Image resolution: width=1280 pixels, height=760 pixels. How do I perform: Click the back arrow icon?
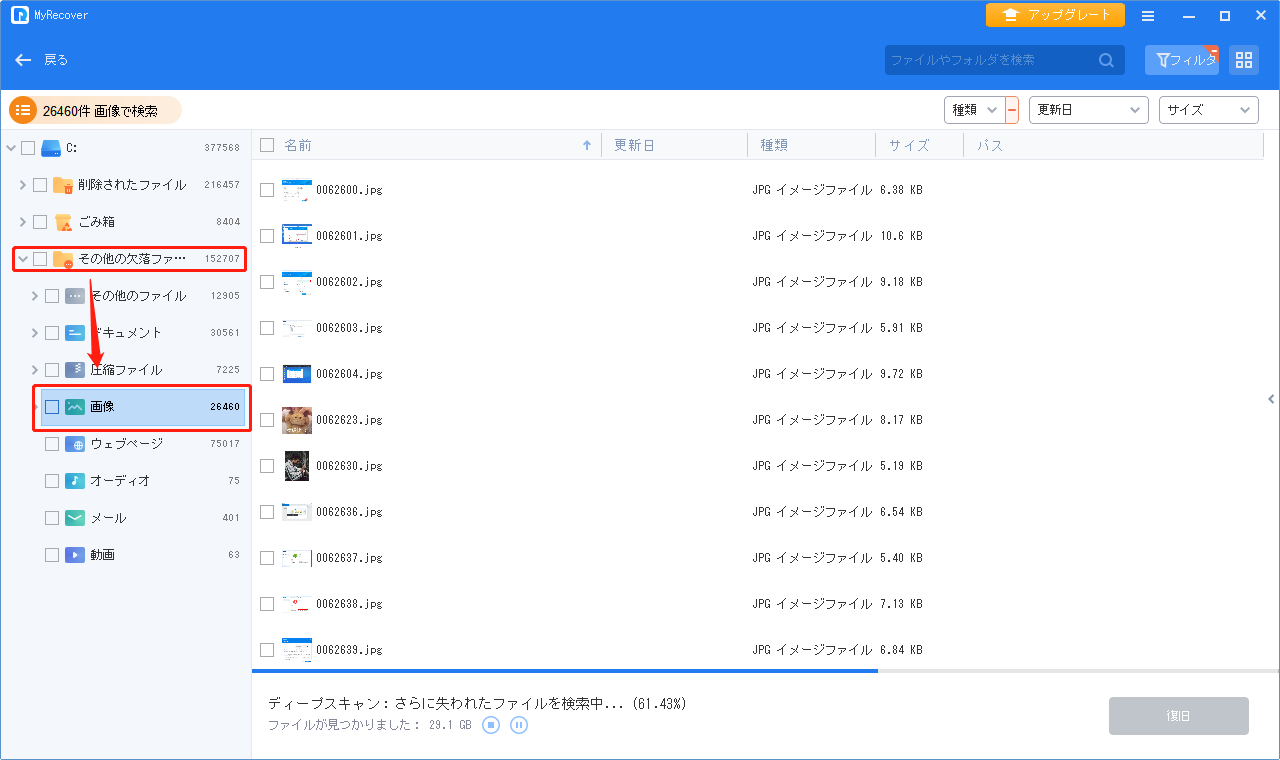coord(24,60)
